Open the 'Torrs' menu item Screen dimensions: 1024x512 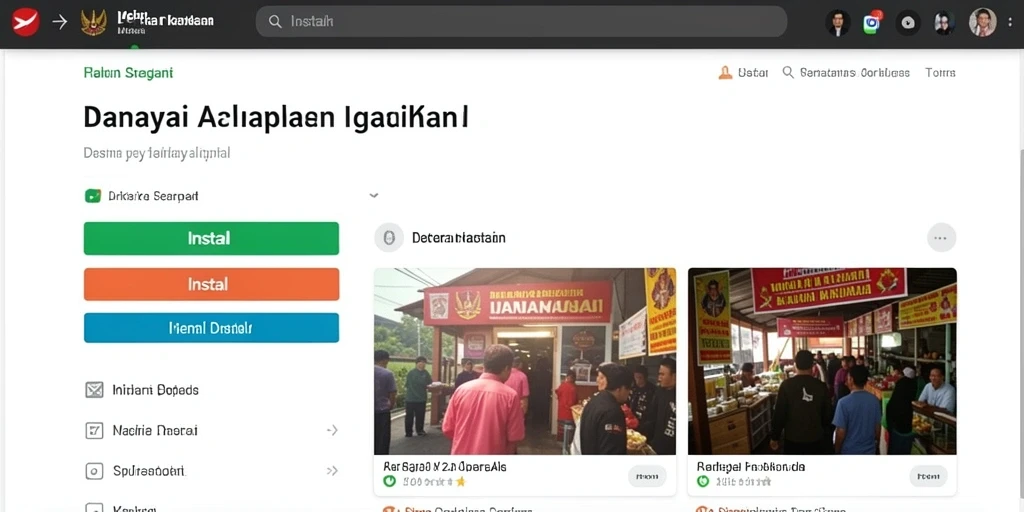[x=940, y=72]
